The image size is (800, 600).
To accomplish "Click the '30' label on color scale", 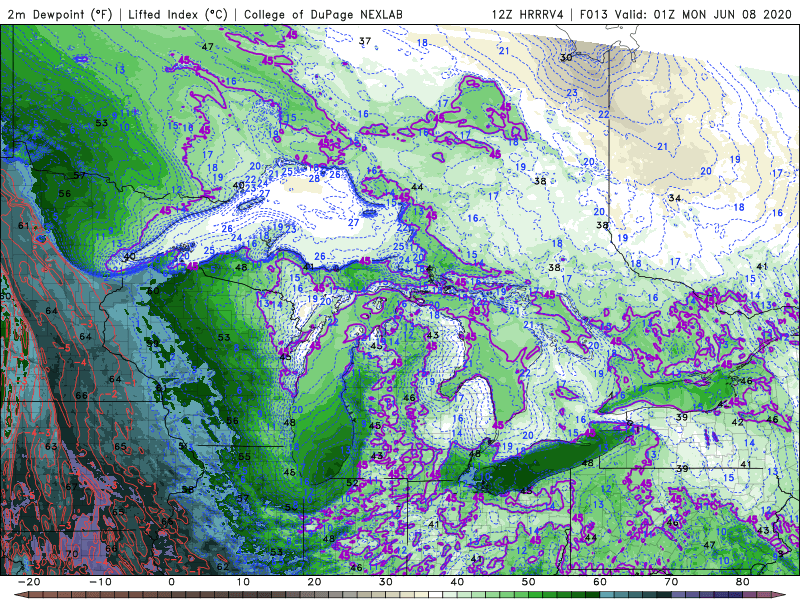I will pyautogui.click(x=386, y=582).
